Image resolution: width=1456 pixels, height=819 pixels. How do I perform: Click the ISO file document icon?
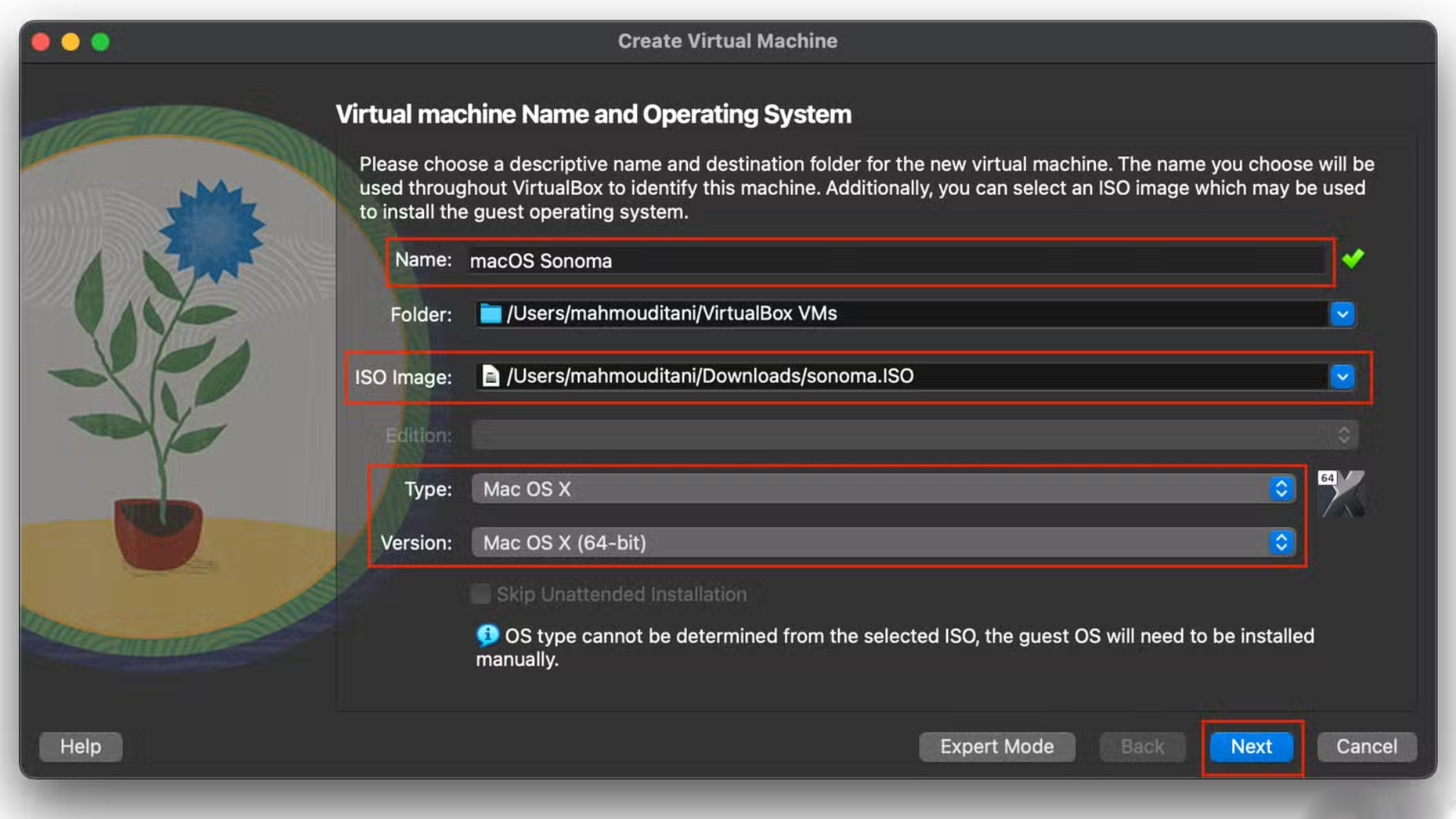click(x=491, y=376)
